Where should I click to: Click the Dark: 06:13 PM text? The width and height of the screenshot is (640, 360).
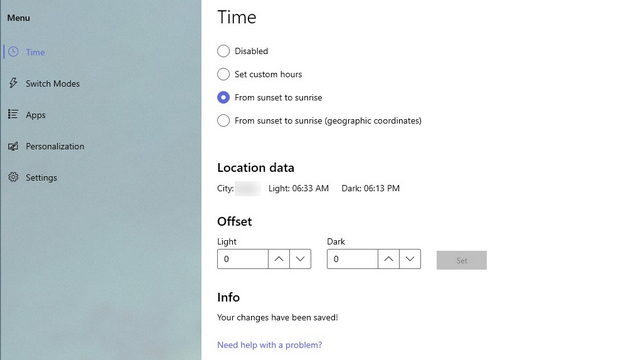(371, 188)
